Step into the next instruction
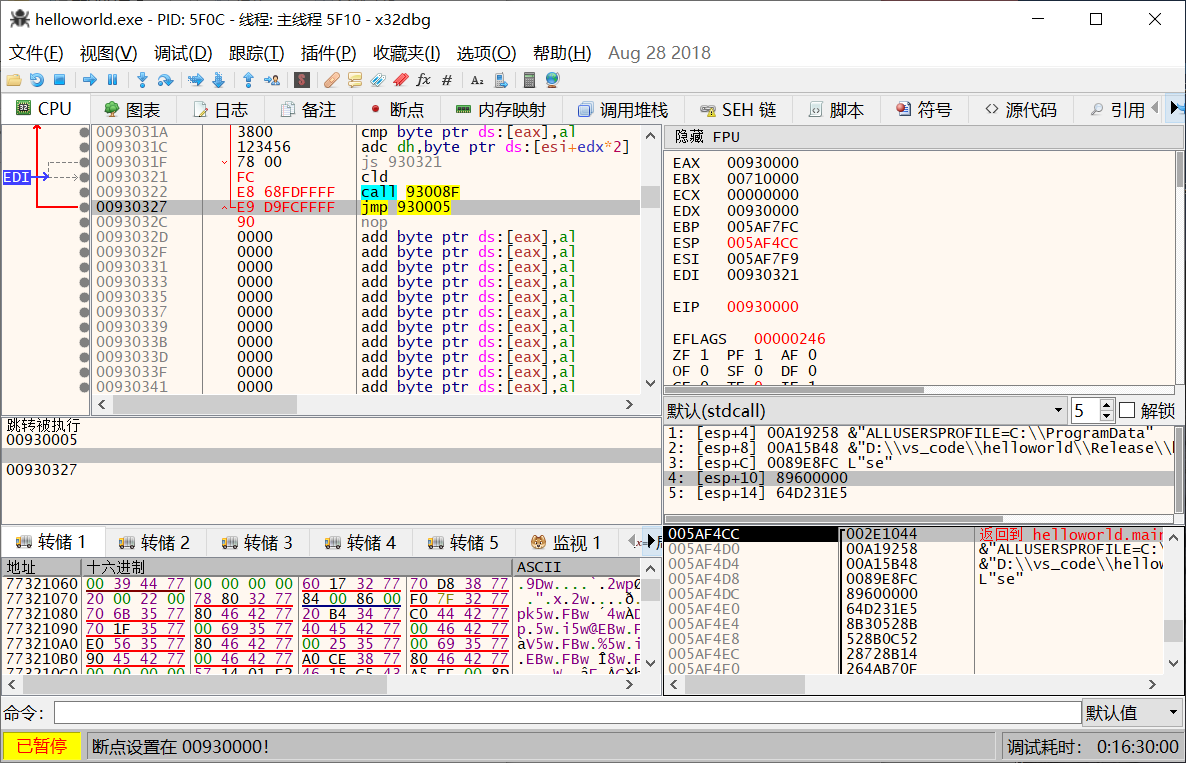Viewport: 1186px width, 763px height. coord(142,80)
